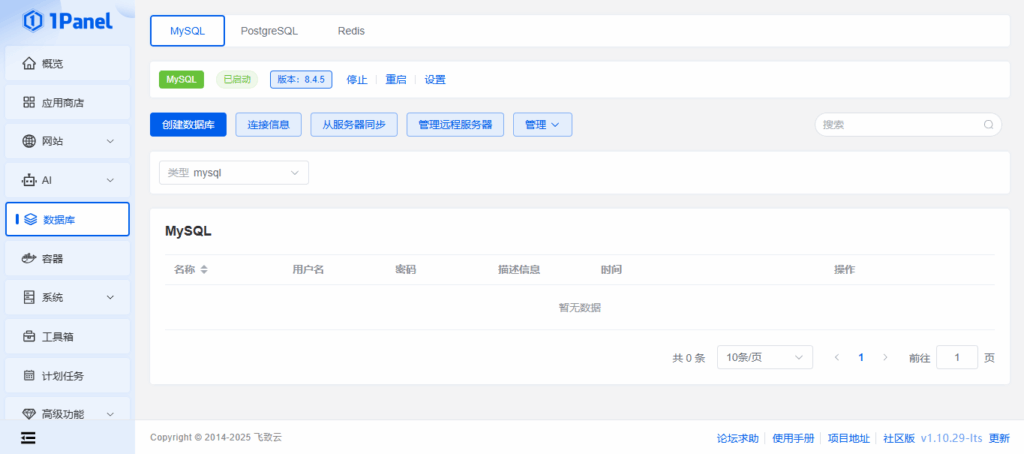Open the 管理 dropdown button
Viewport: 1024px width, 454px height.
(542, 125)
